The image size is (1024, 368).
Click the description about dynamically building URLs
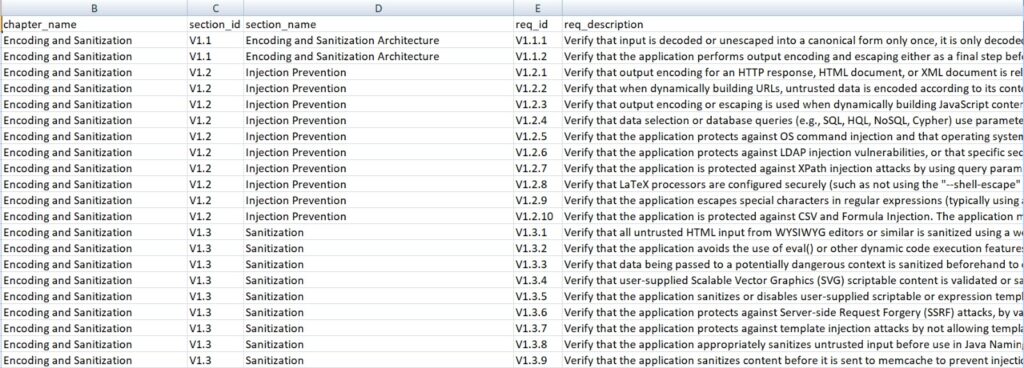coord(793,88)
